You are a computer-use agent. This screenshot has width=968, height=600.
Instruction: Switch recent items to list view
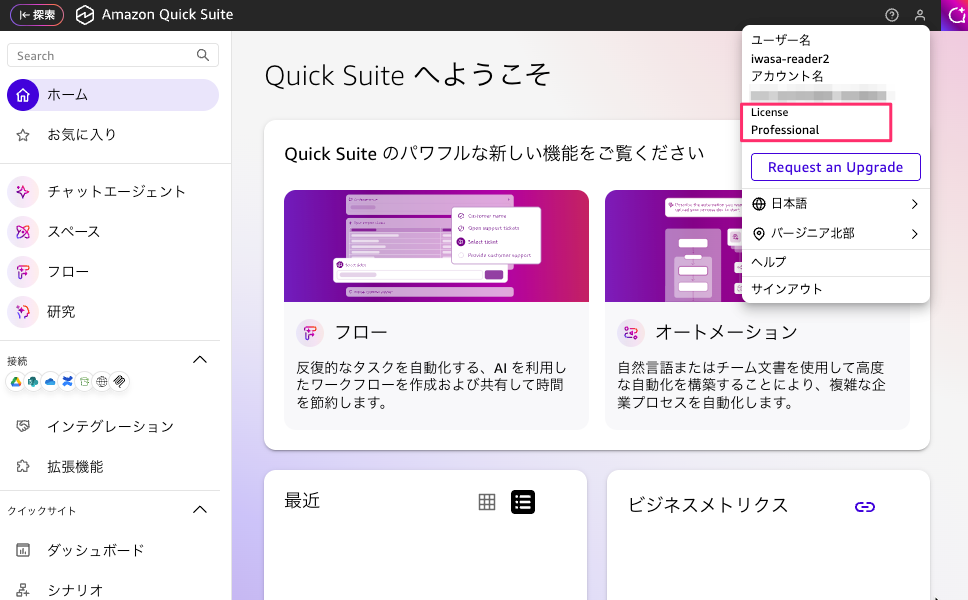[523, 502]
